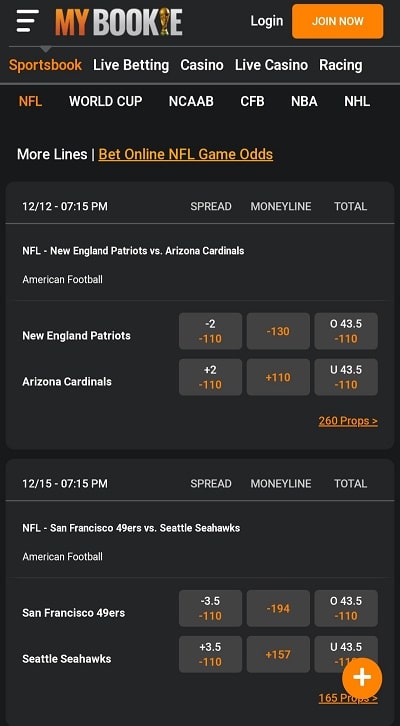
Task: Choose Over 43.5 for Patriots game
Action: pos(346,331)
